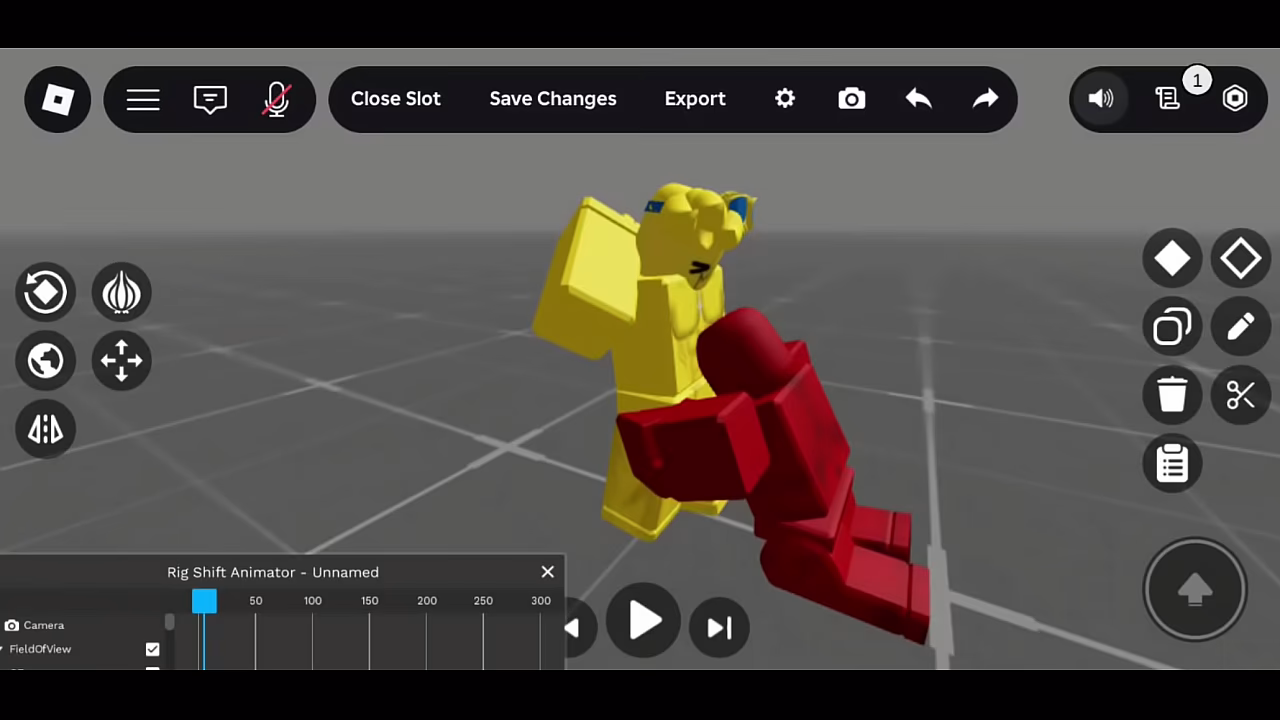Unmute the microphone
The height and width of the screenshot is (720, 1280).
(x=277, y=99)
